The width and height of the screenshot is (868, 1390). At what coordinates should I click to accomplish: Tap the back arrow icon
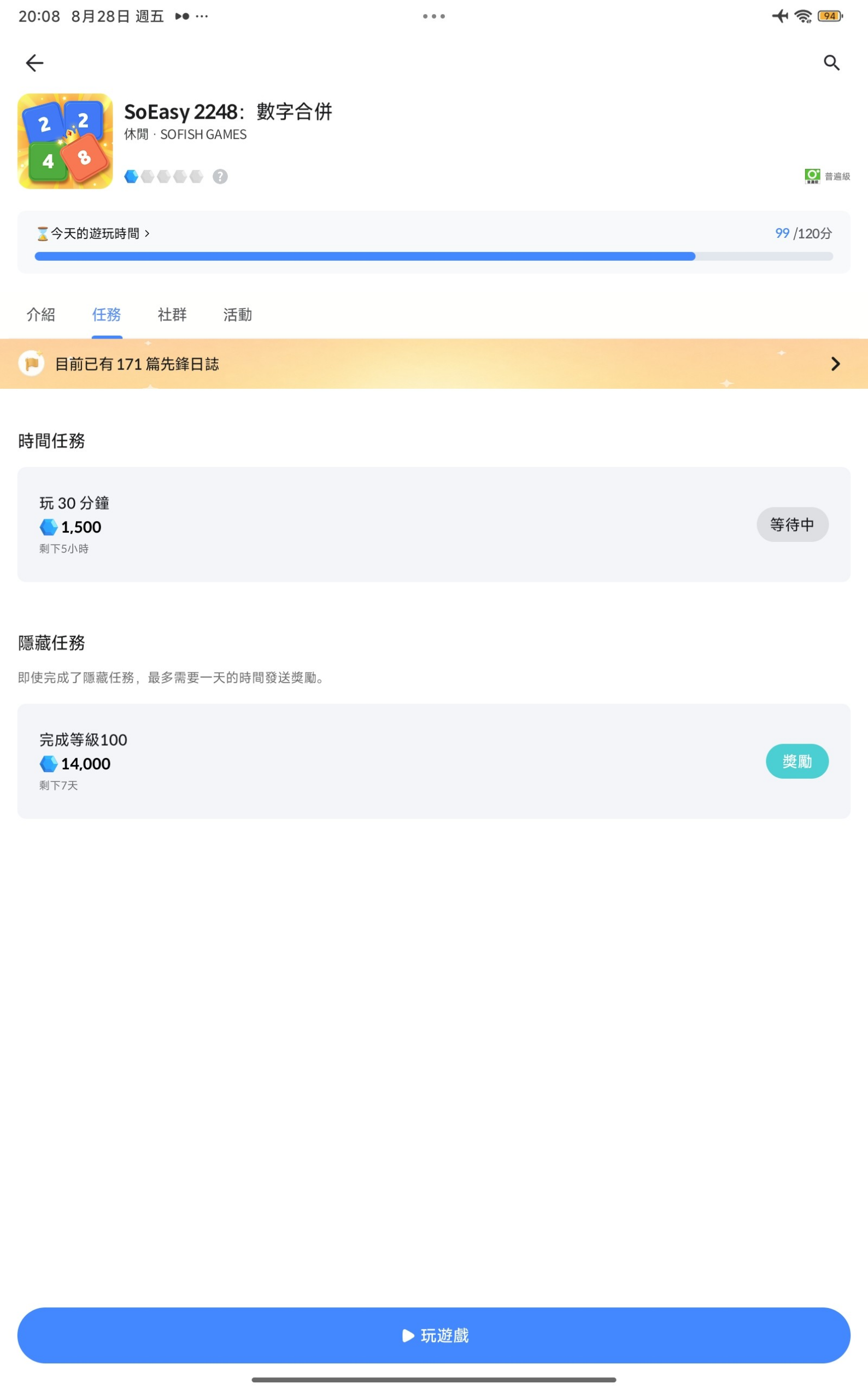(34, 62)
